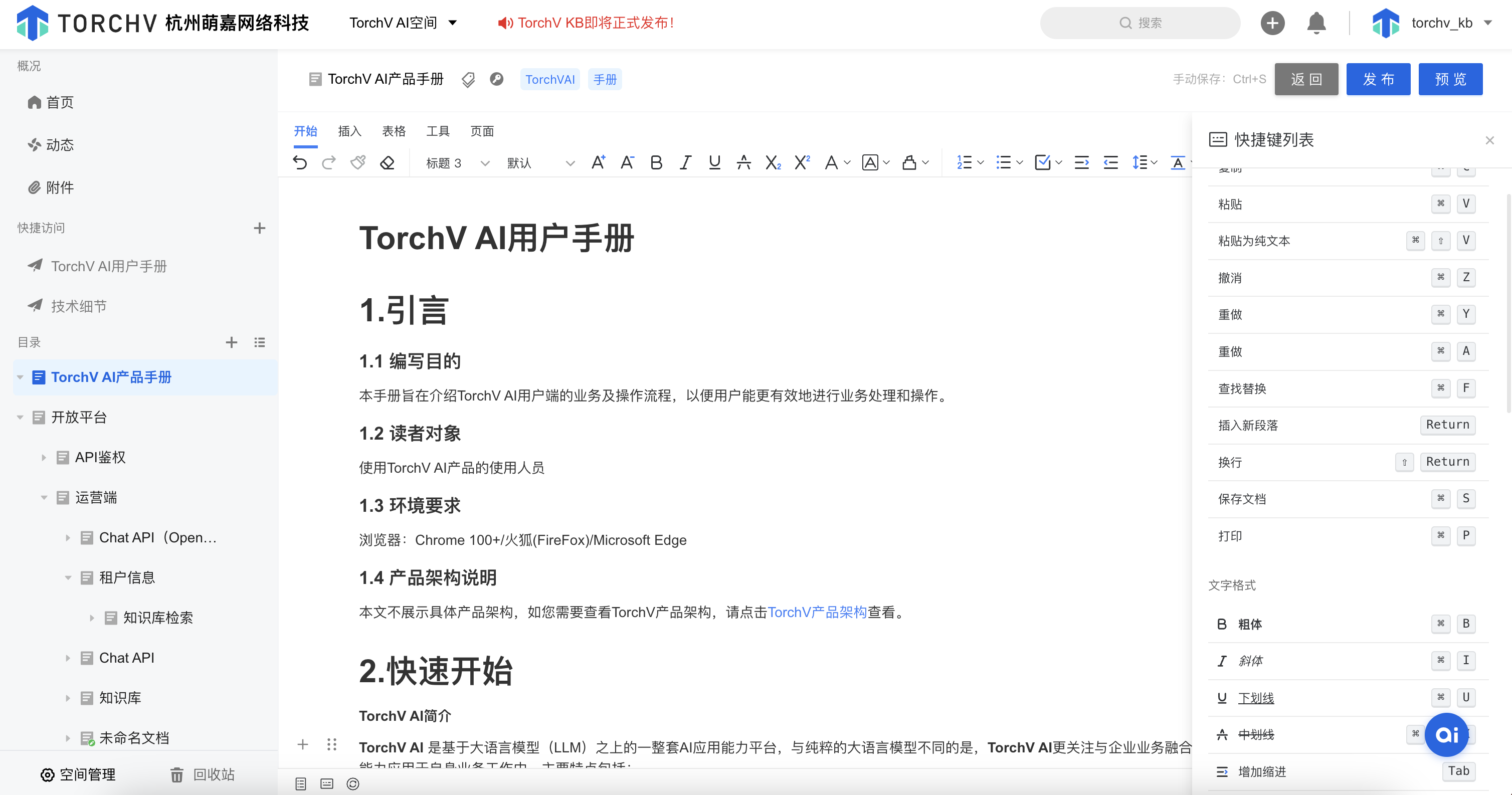Toggle strikethrough formatting in the toolbar
The height and width of the screenshot is (795, 1512).
click(743, 162)
